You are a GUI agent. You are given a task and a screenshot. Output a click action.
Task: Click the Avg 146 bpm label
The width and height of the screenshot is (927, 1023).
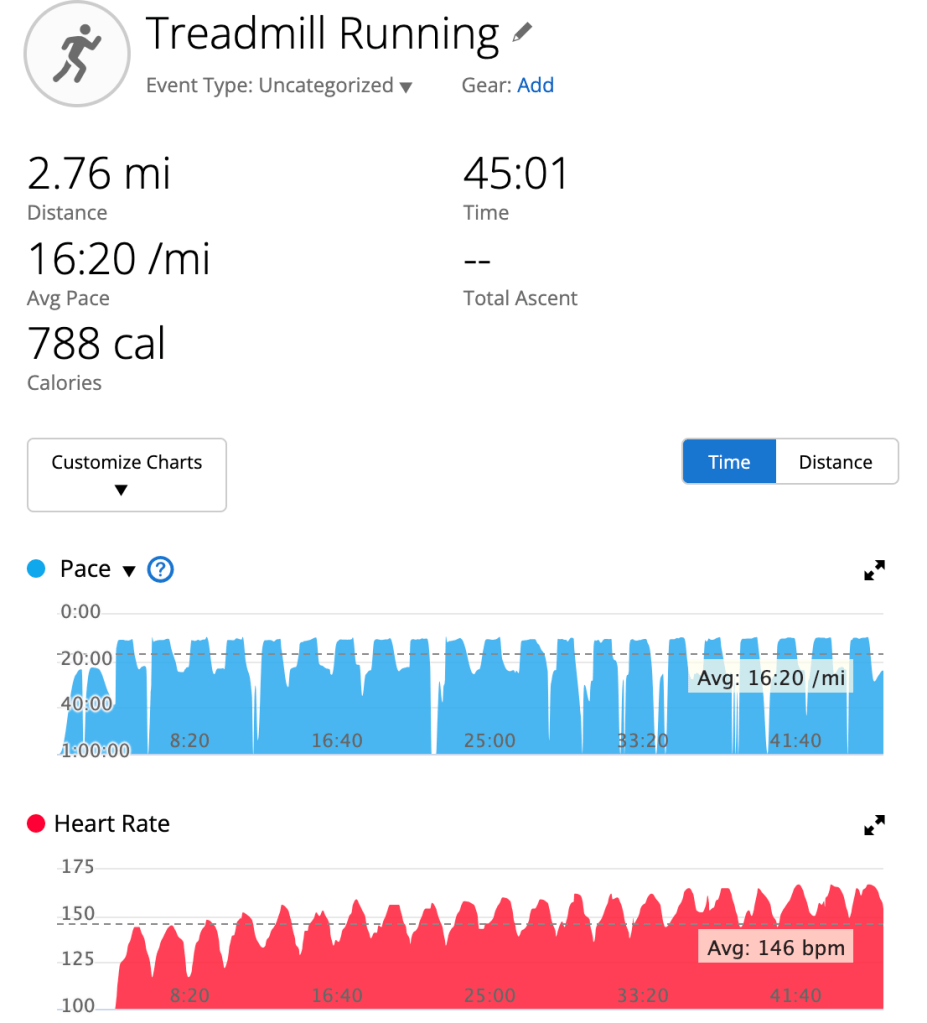(x=776, y=948)
